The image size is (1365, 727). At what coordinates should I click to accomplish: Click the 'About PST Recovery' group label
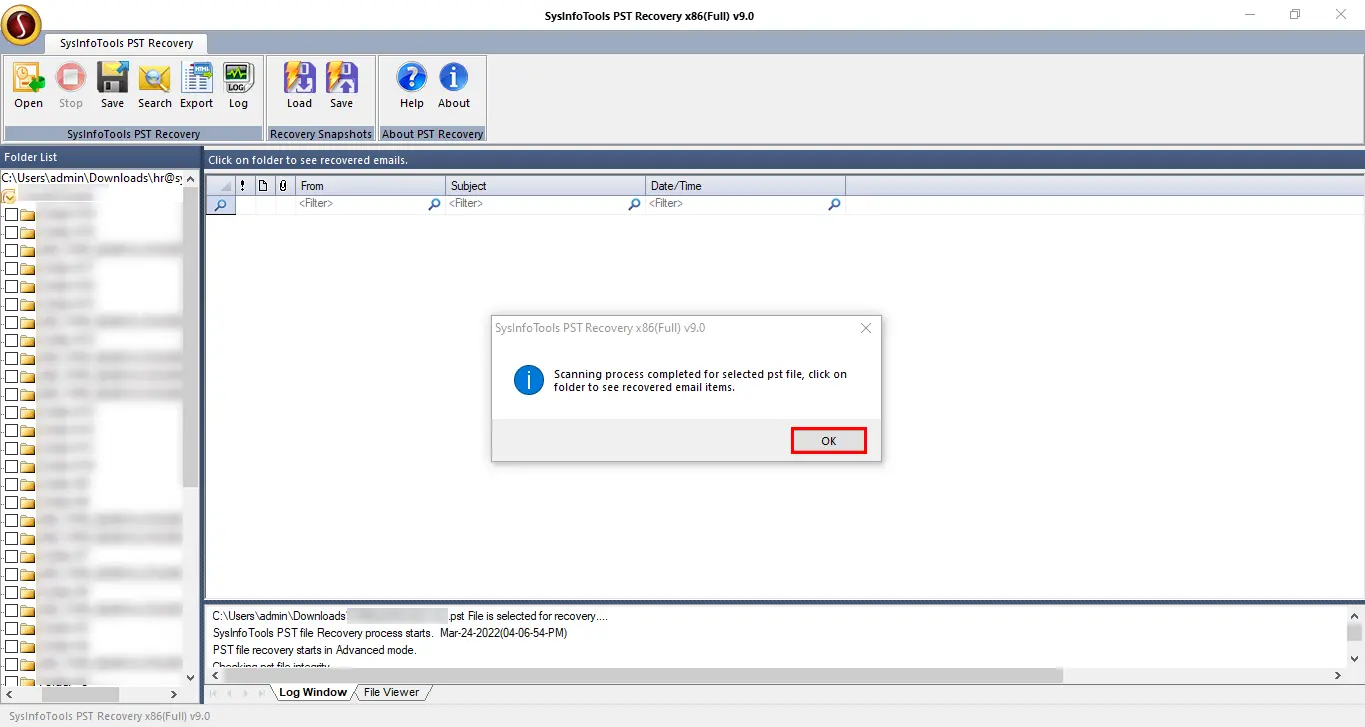tap(433, 134)
